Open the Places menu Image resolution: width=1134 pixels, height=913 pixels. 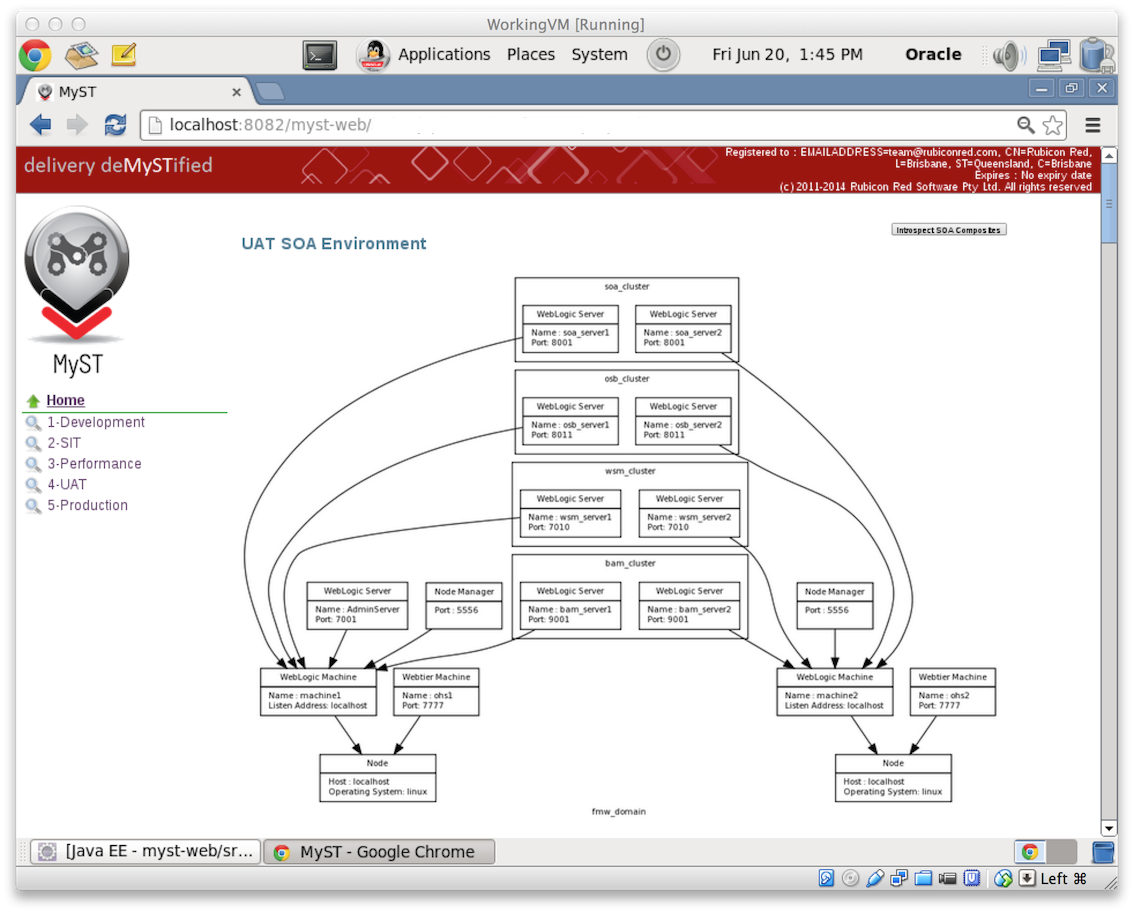(531, 55)
